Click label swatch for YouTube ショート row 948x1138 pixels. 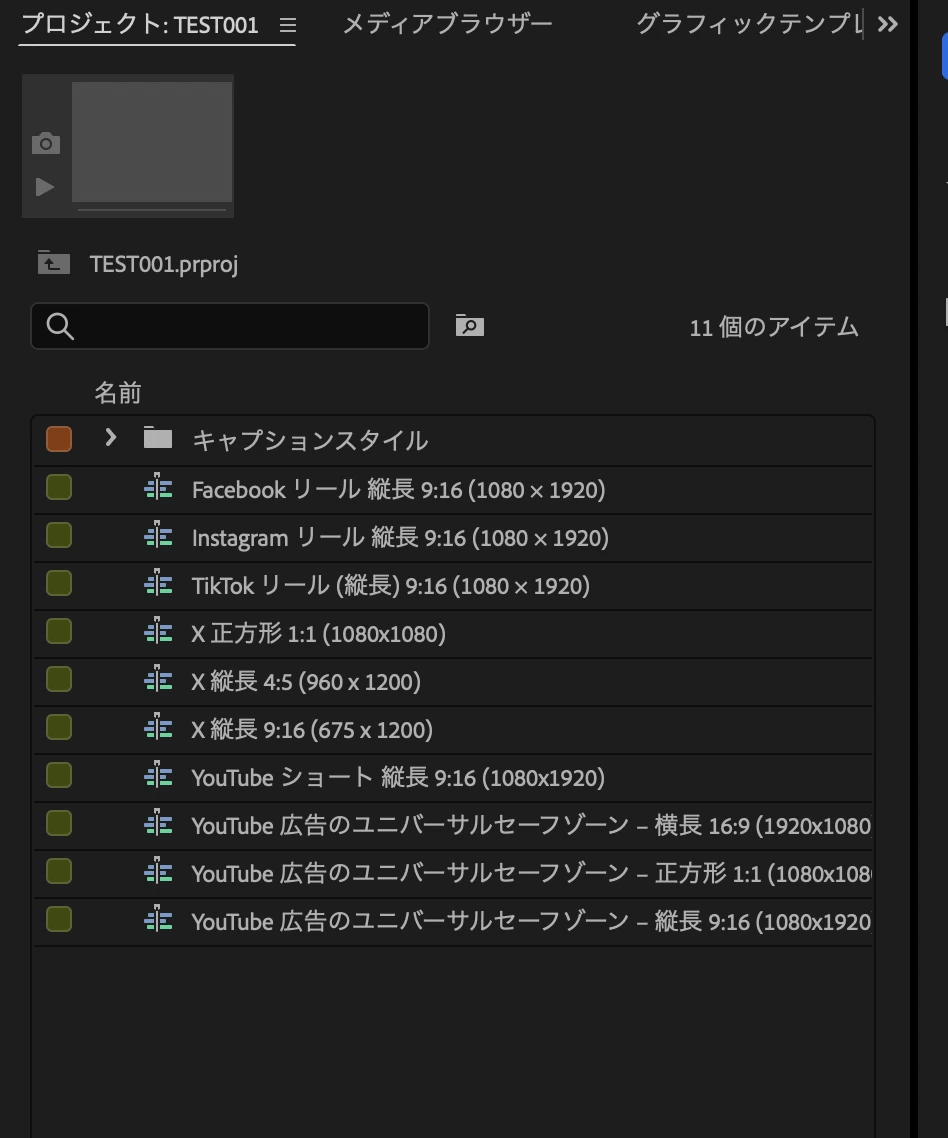[x=59, y=775]
